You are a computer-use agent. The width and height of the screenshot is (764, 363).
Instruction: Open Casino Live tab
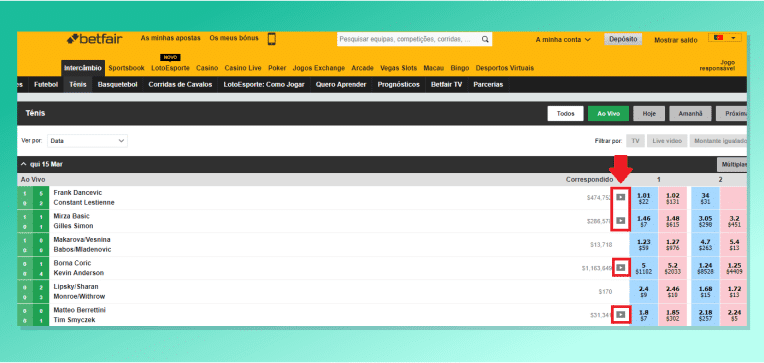(243, 68)
